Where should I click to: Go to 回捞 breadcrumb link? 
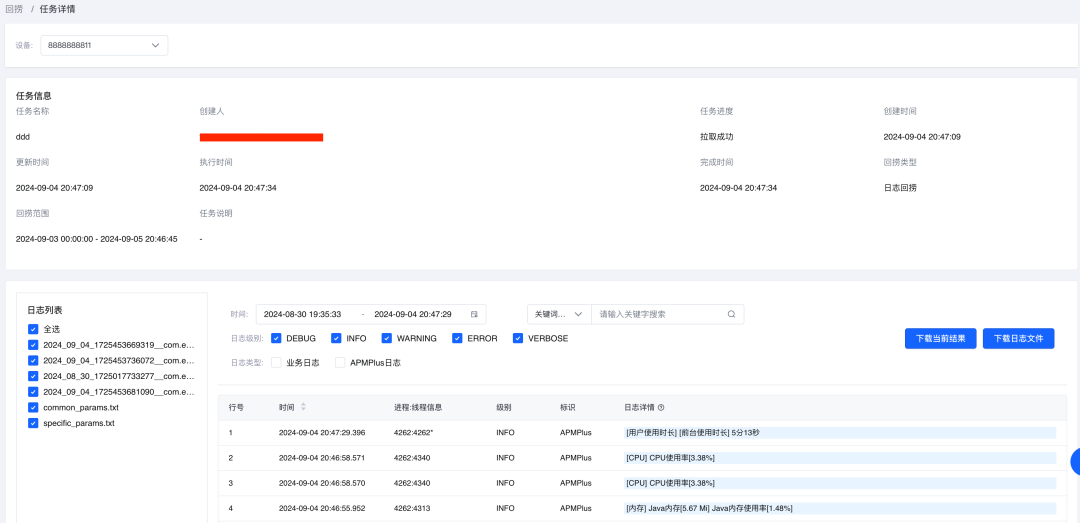pos(14,9)
